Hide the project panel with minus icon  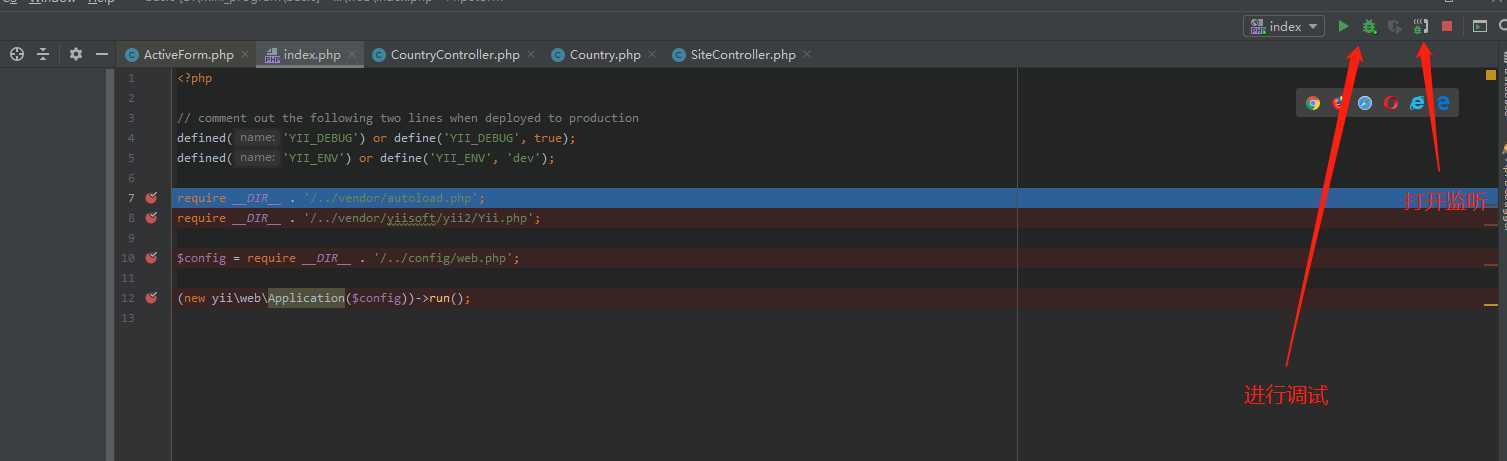click(x=101, y=54)
